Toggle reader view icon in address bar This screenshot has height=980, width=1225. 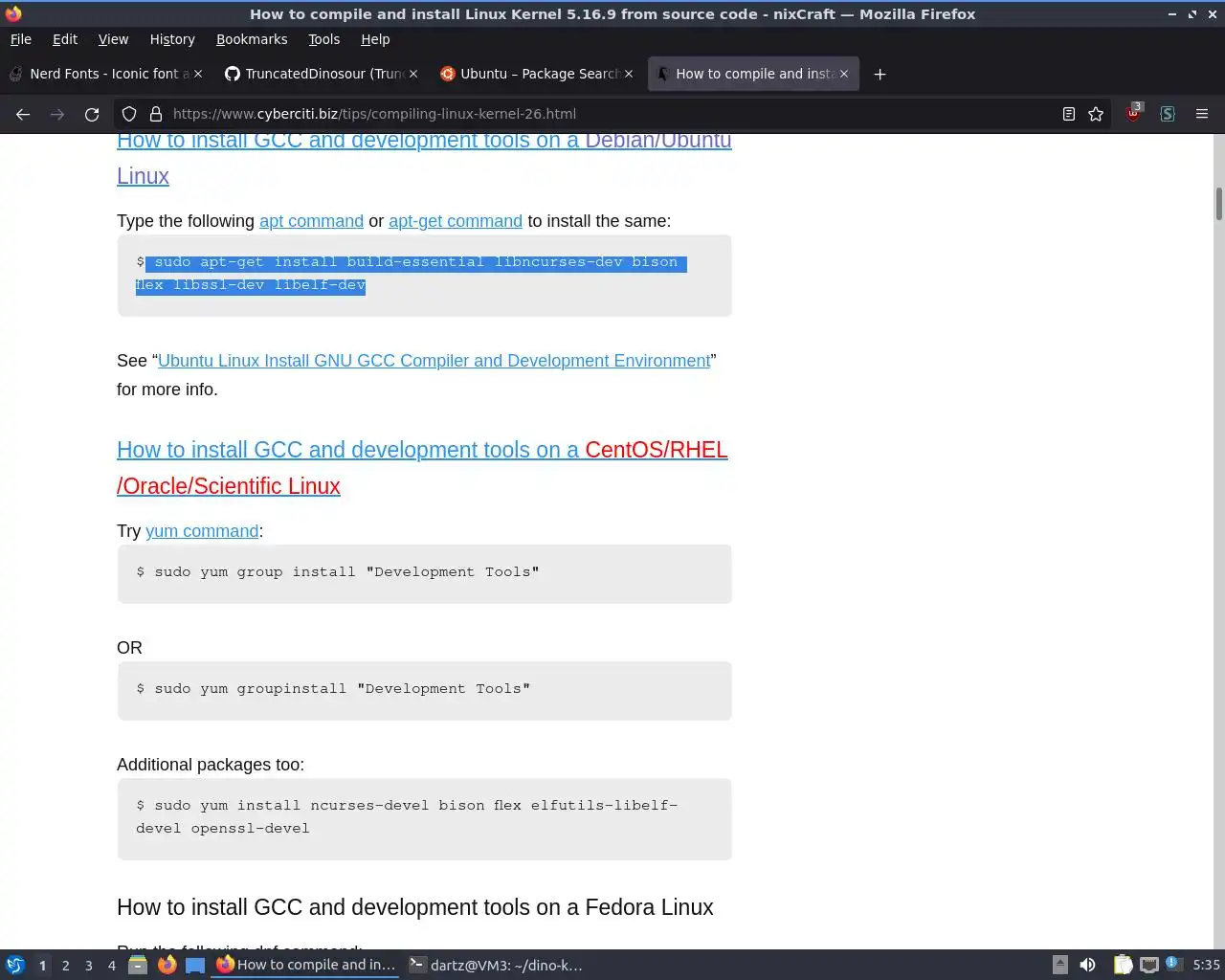click(1069, 114)
